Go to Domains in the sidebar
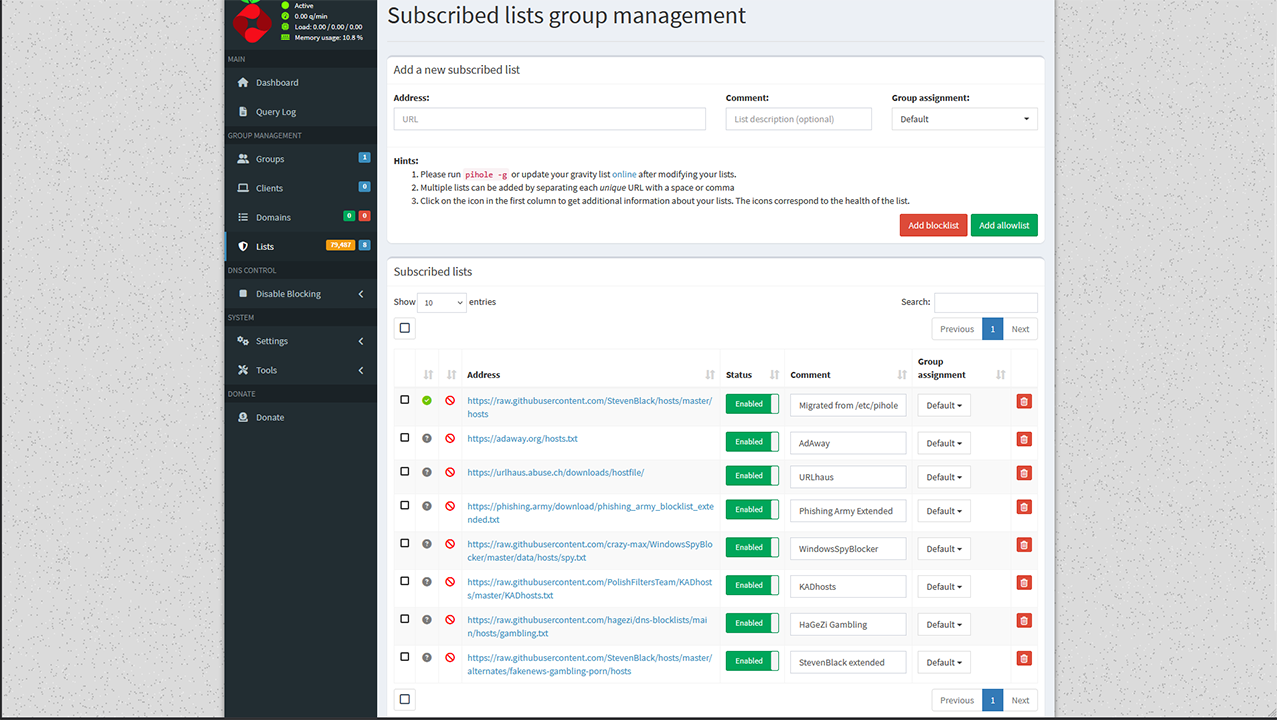 pyautogui.click(x=273, y=217)
